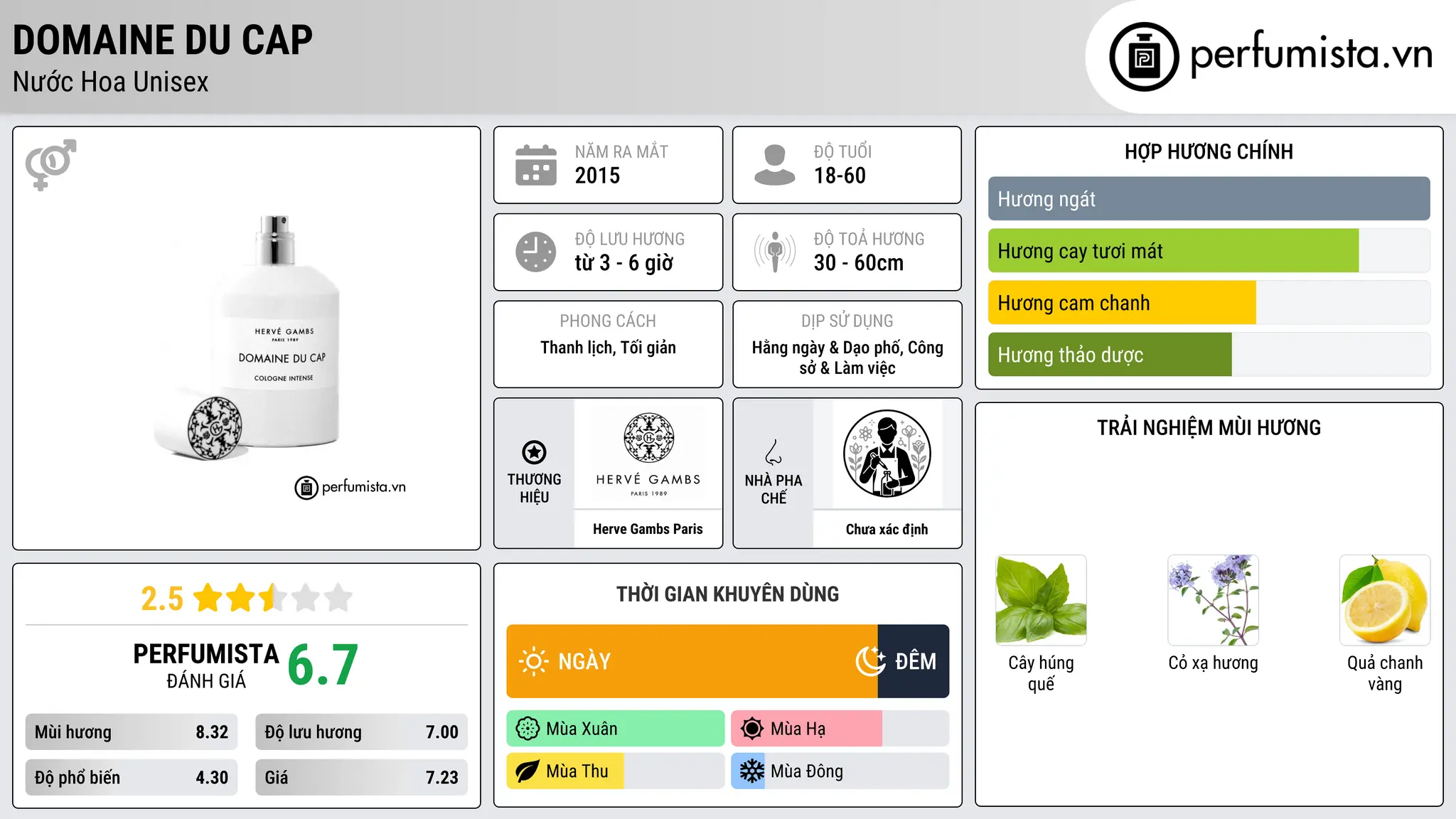Image resolution: width=1456 pixels, height=819 pixels.
Task: Click the Mùa Đông season bar
Action: coord(840,771)
